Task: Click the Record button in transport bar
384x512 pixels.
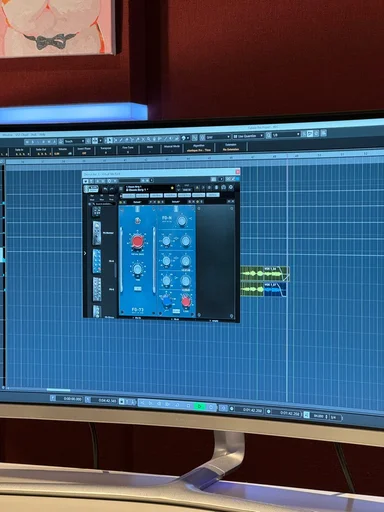Action: [x=211, y=407]
